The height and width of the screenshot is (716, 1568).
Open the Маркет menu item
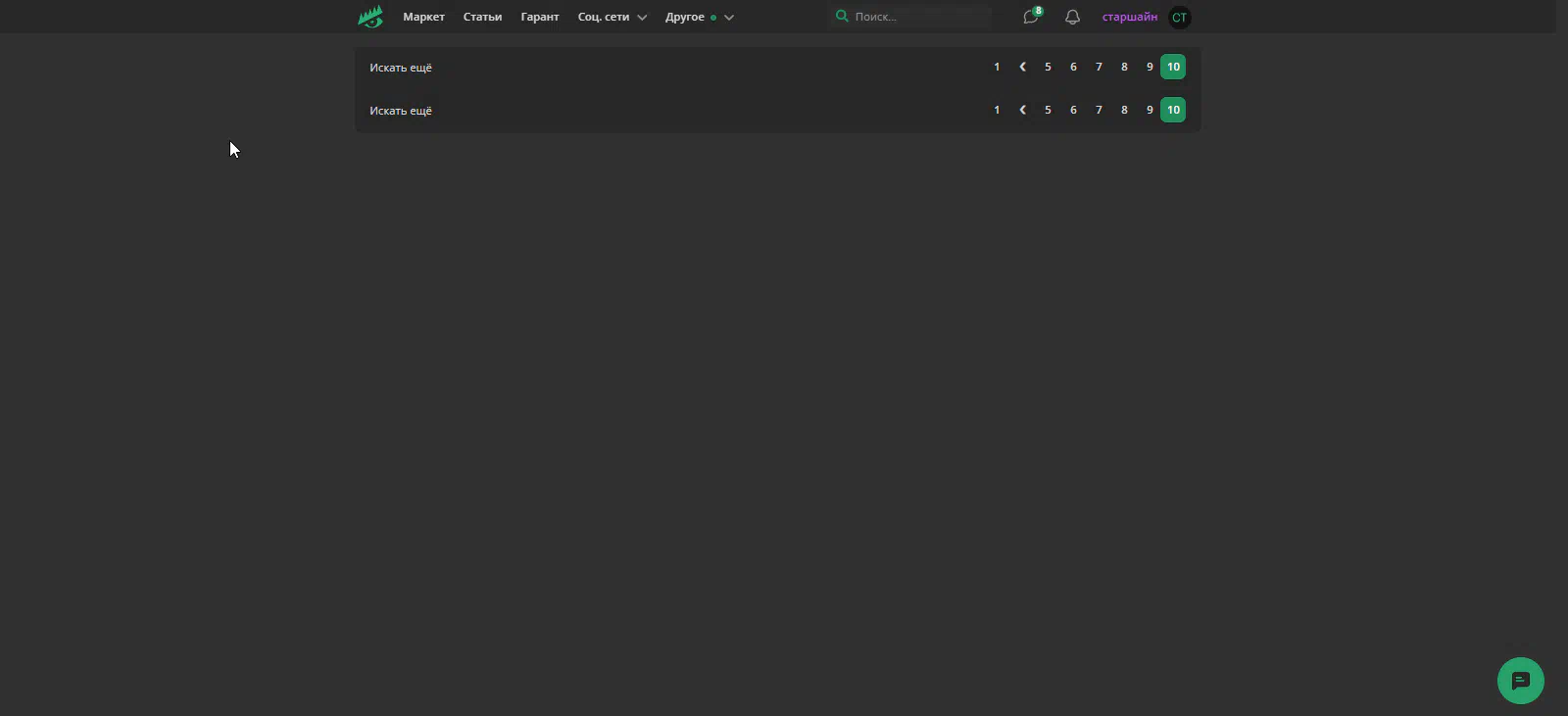pos(423,17)
